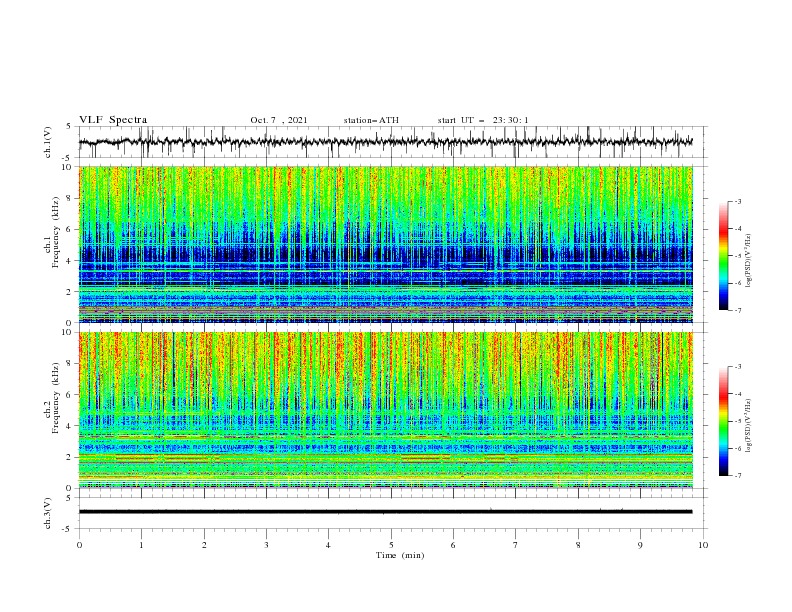792x612 pixels.
Task: Click the '-7' label on ch.2 color scale
Action: tap(737, 475)
